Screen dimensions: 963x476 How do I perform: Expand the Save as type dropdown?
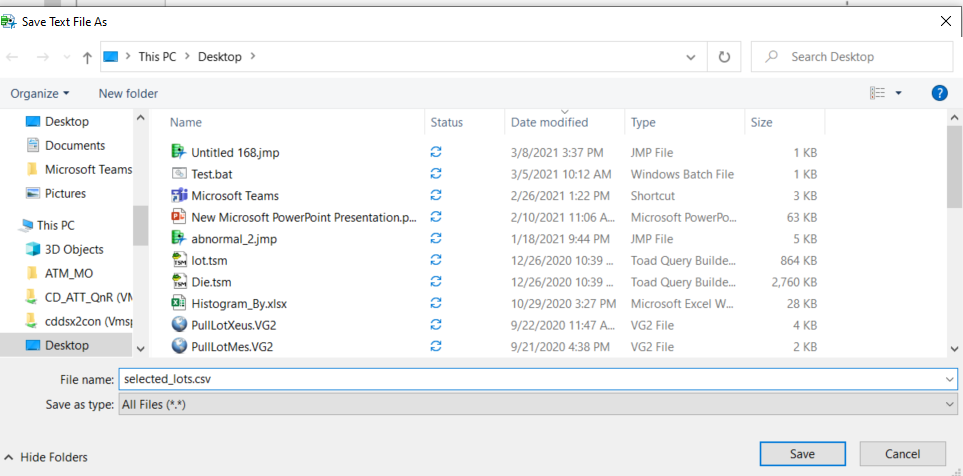coord(949,404)
